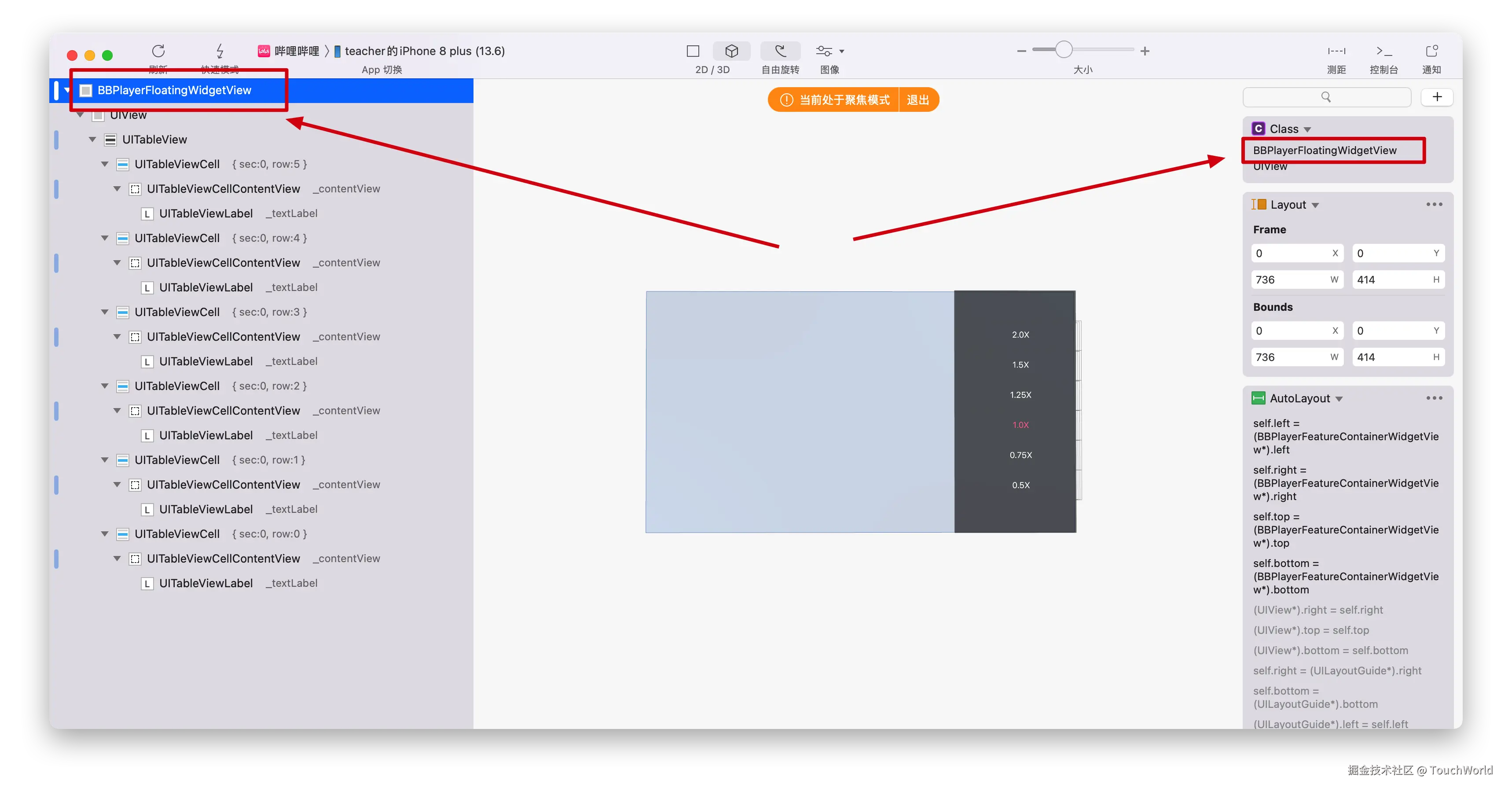The image size is (1512, 795).
Task: Collapse UITableViewCell sec:0 row:5 node
Action: pyautogui.click(x=104, y=164)
